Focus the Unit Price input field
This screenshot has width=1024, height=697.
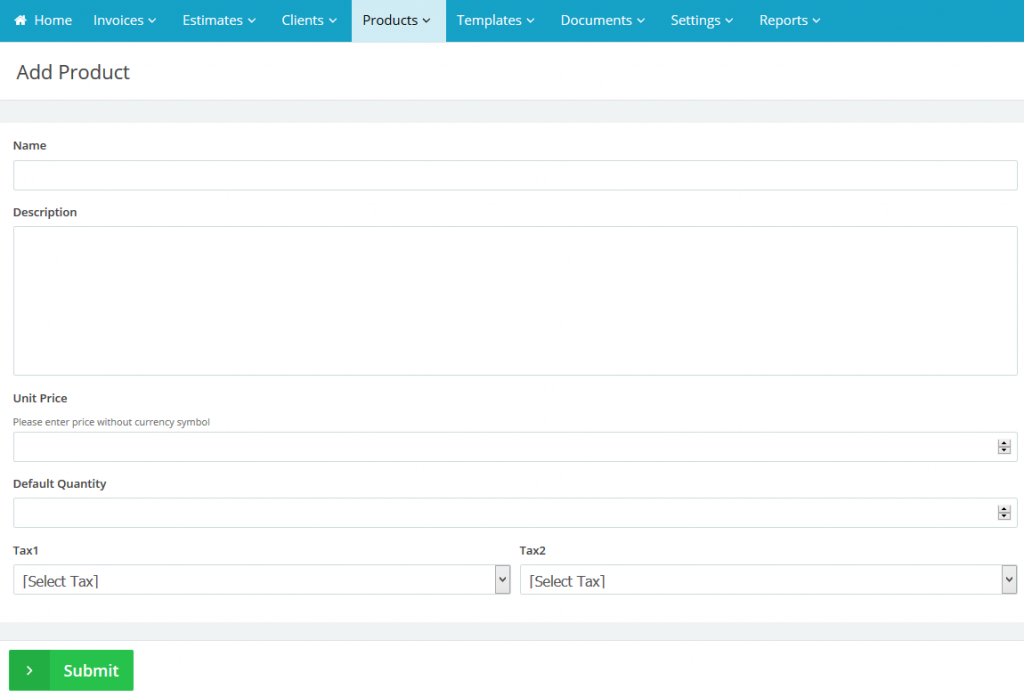tap(500, 447)
